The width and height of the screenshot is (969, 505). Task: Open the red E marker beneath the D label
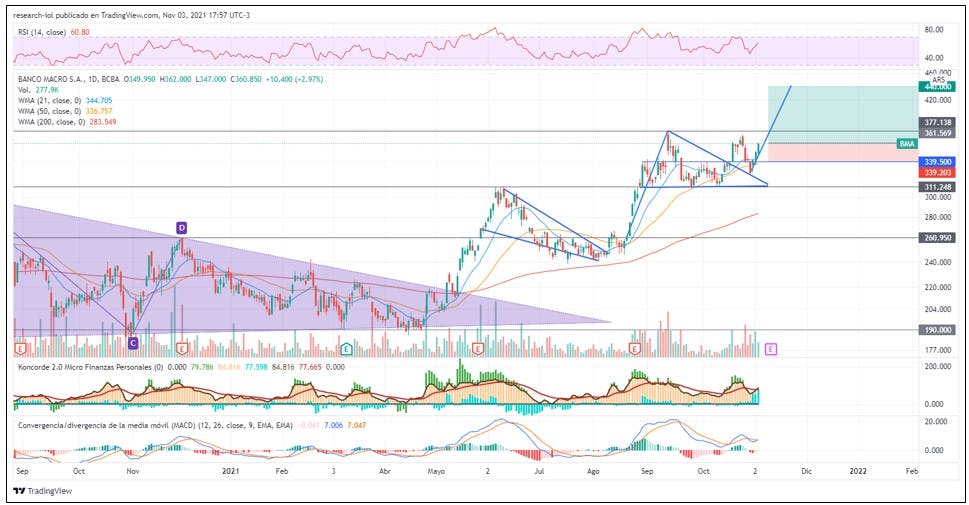pos(181,349)
